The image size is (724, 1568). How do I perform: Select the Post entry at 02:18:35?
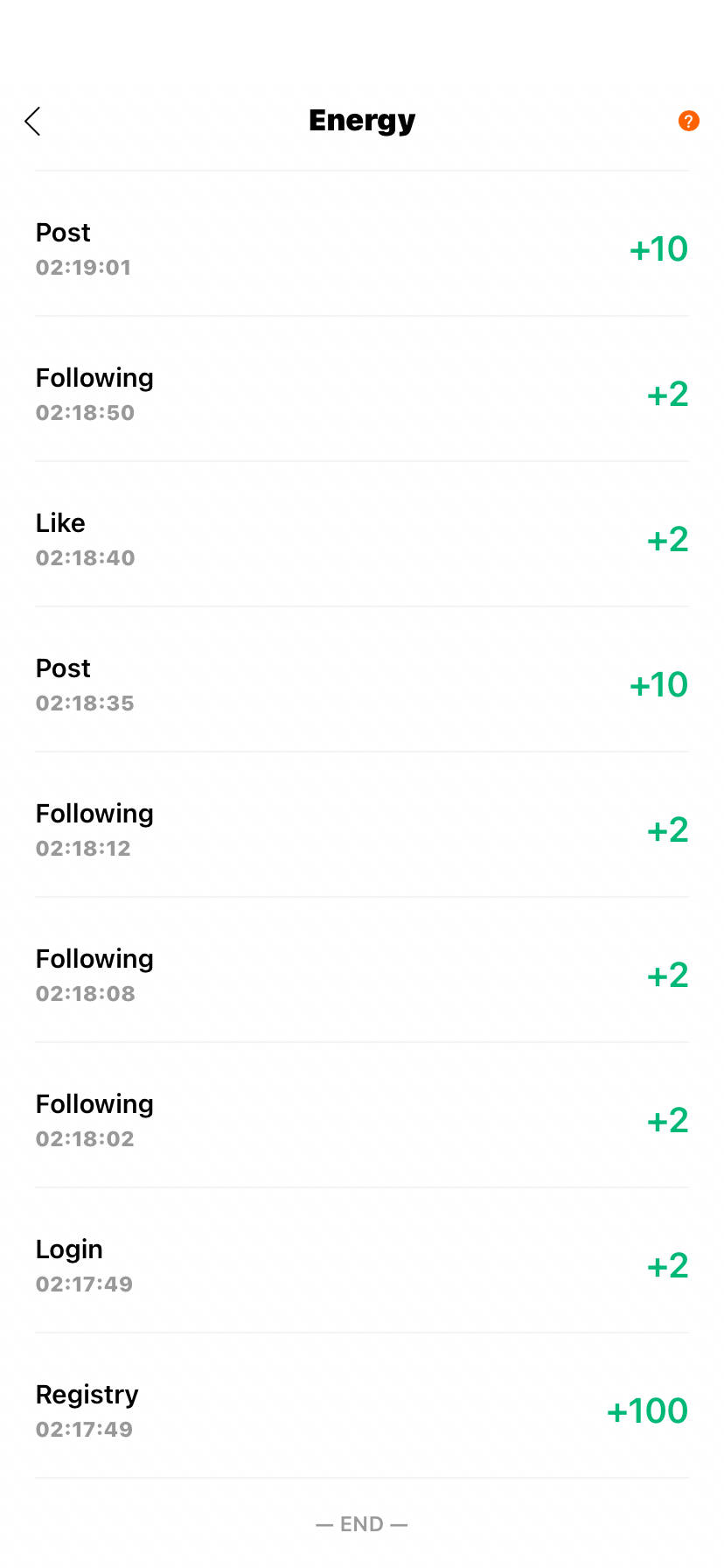coord(362,680)
